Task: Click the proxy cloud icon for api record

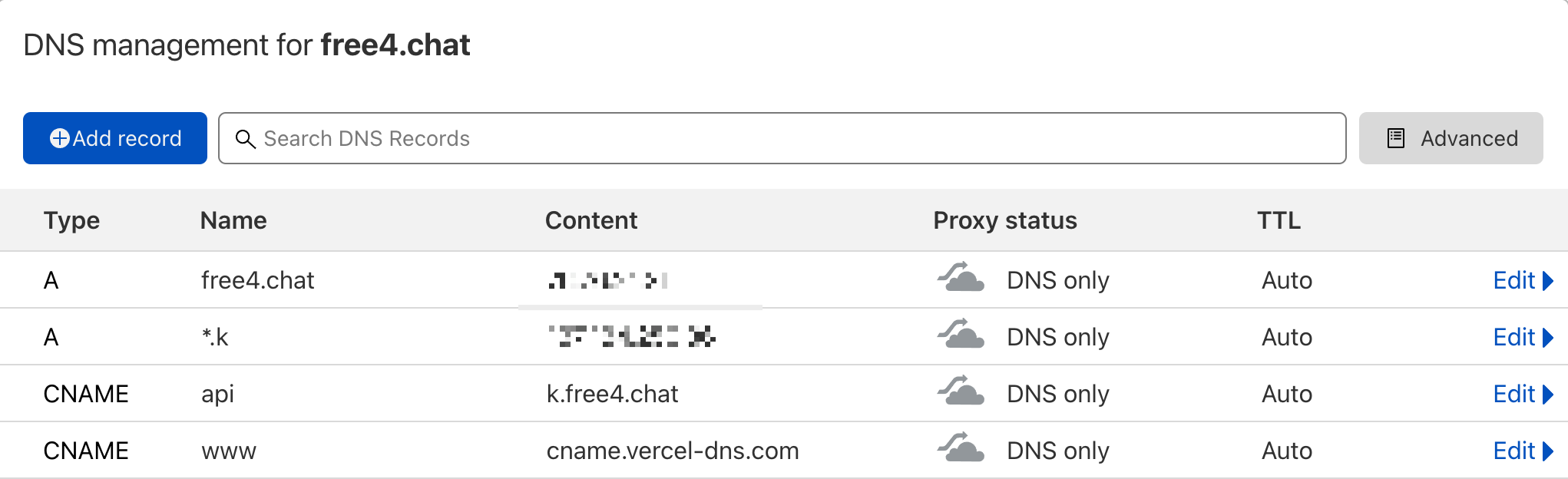Action: click(961, 392)
